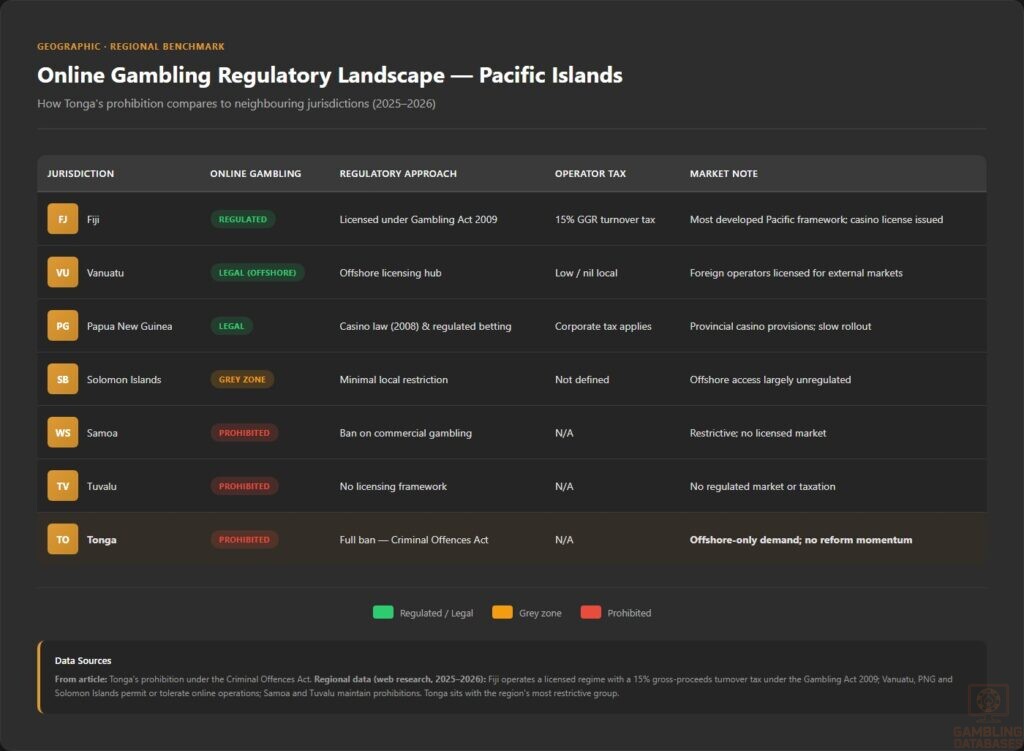The width and height of the screenshot is (1024, 751).
Task: Click the MARKET NOTE column header
Action: (x=724, y=174)
